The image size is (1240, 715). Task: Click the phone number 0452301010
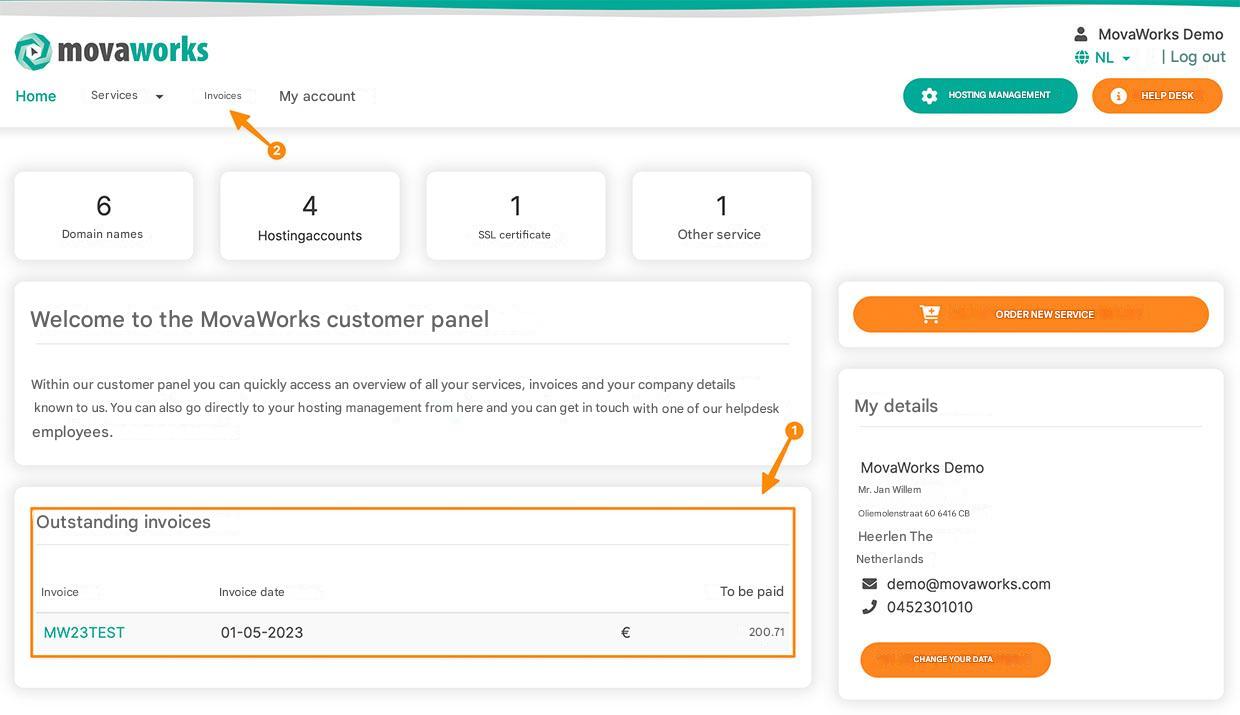[930, 607]
